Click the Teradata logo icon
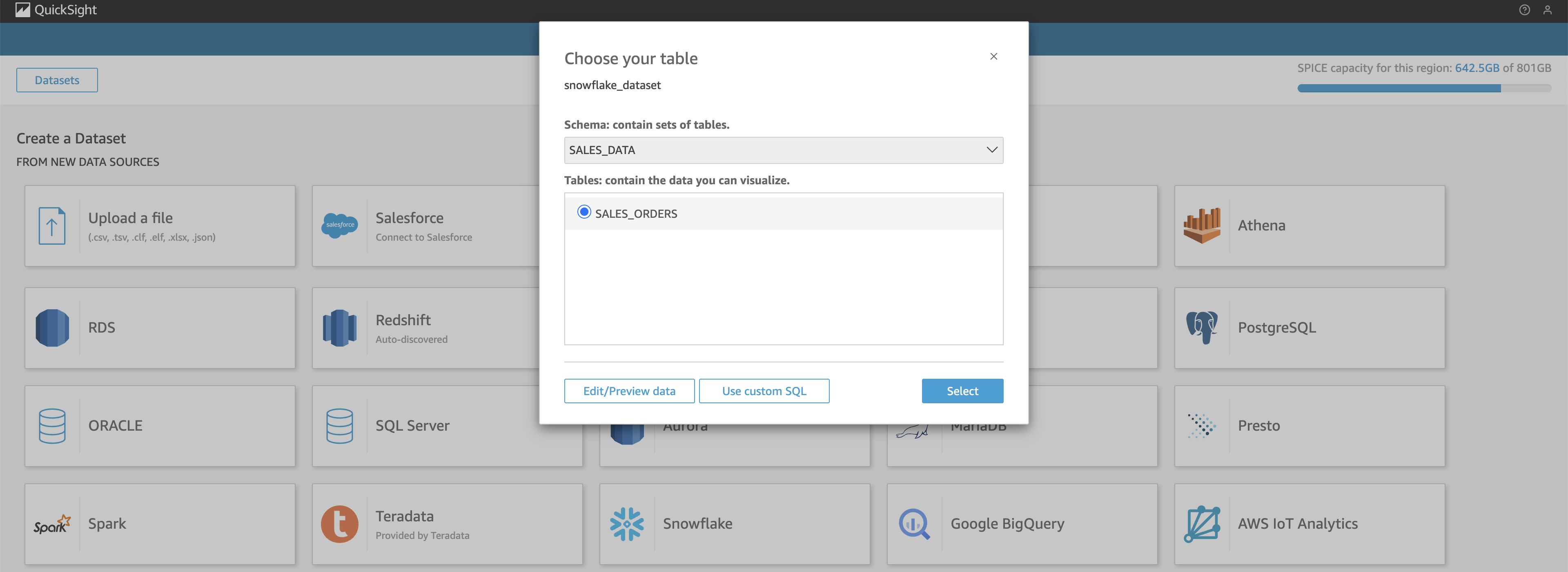Image resolution: width=1568 pixels, height=572 pixels. 340,524
